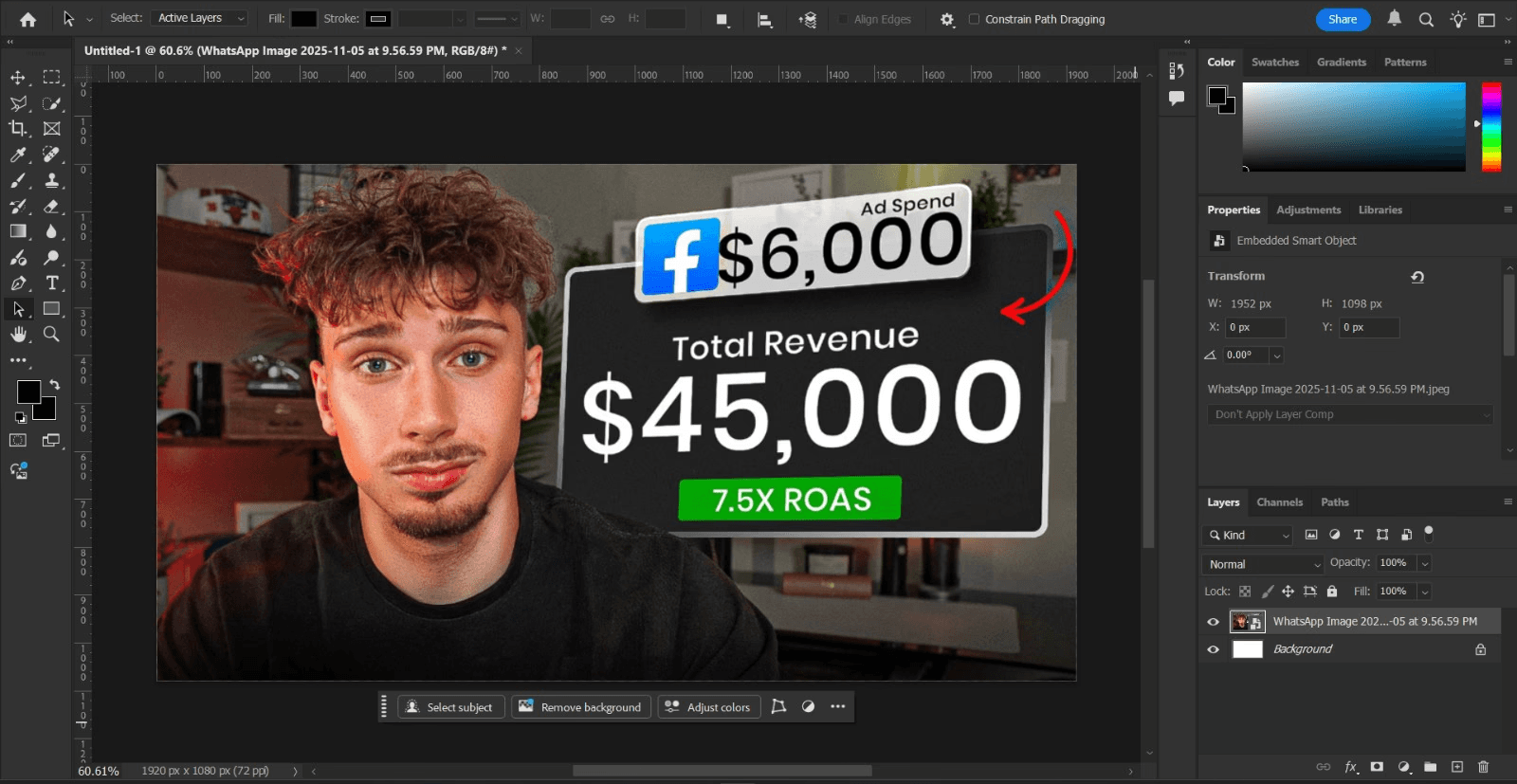Reset the transform in Properties panel
Viewport: 1517px width, 784px height.
[x=1417, y=277]
